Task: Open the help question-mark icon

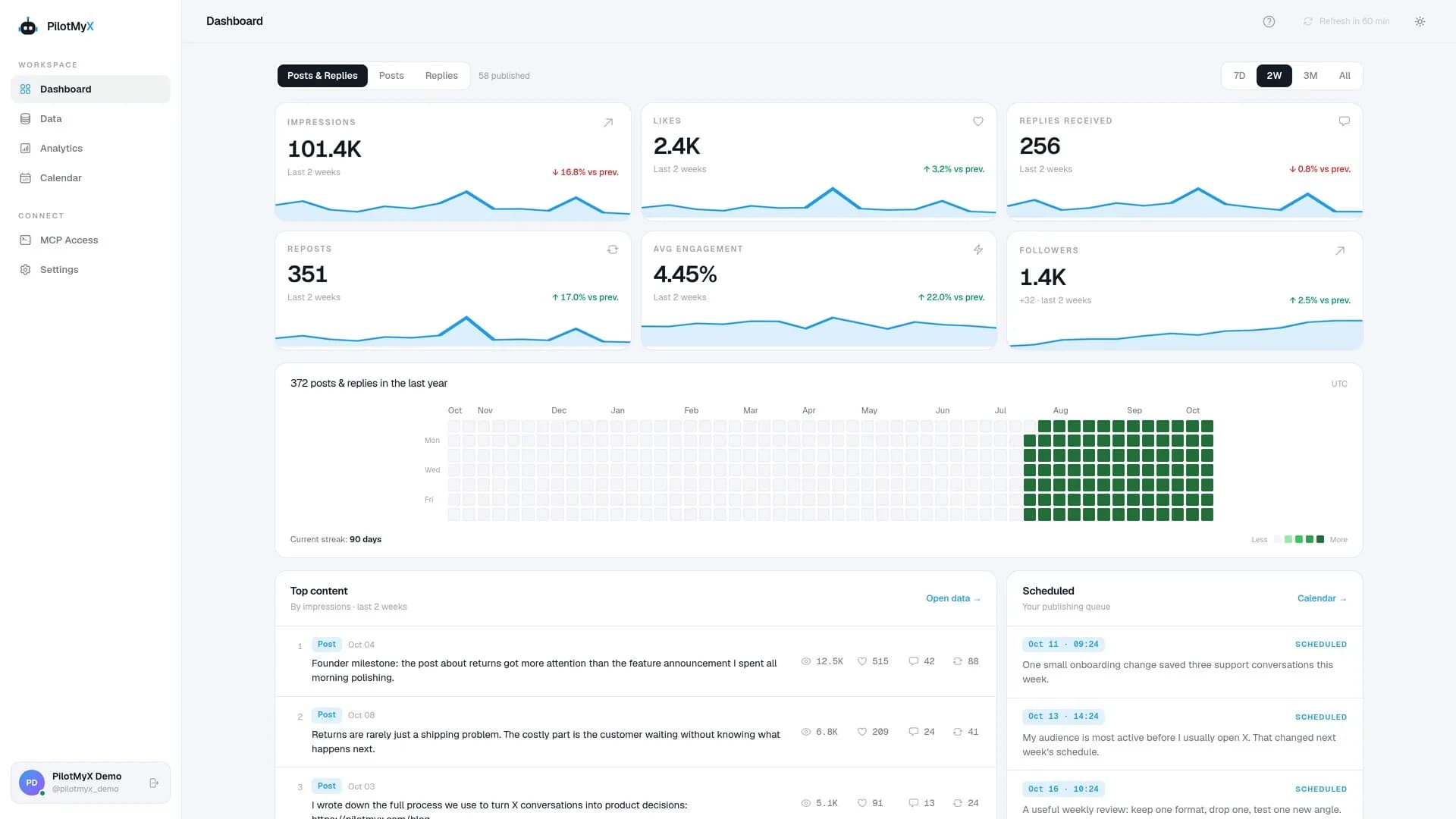Action: coord(1269,21)
